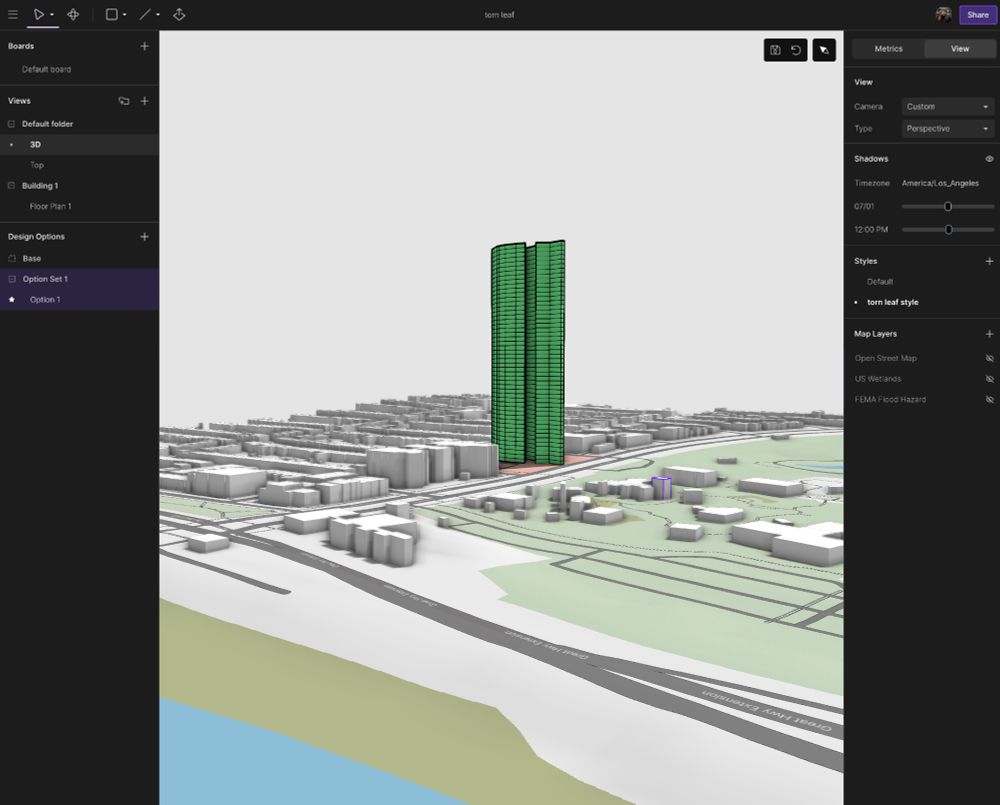
Task: Open the Select tool options arrow
Action: pos(52,15)
